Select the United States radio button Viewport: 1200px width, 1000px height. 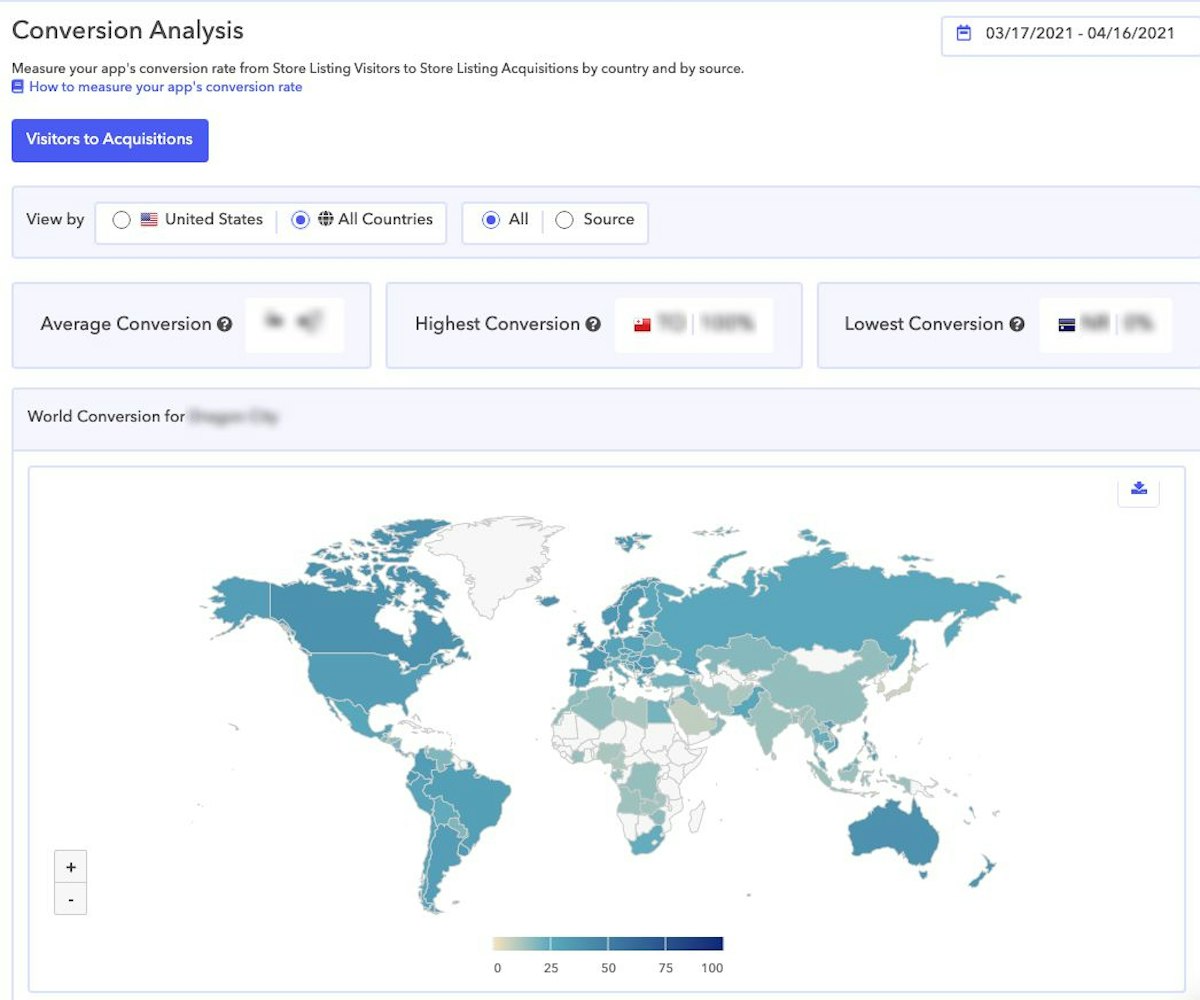122,220
